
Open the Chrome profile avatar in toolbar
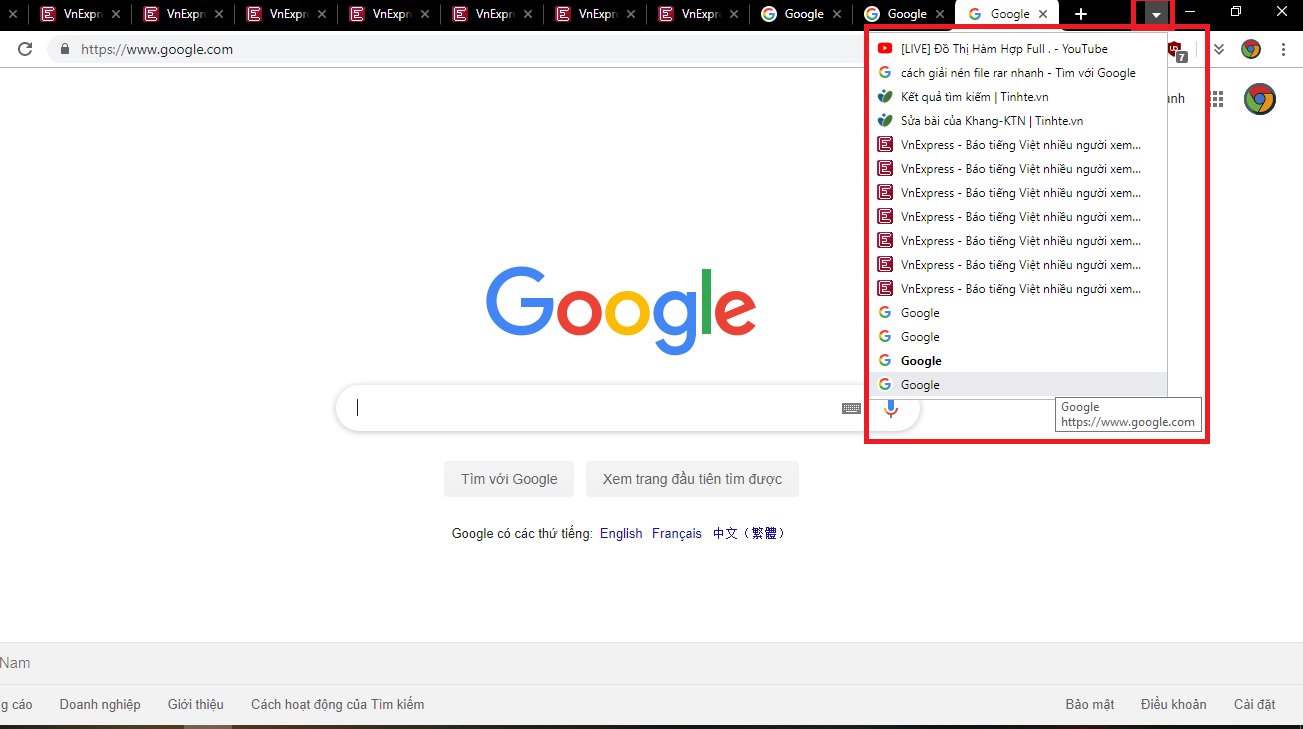point(1251,49)
